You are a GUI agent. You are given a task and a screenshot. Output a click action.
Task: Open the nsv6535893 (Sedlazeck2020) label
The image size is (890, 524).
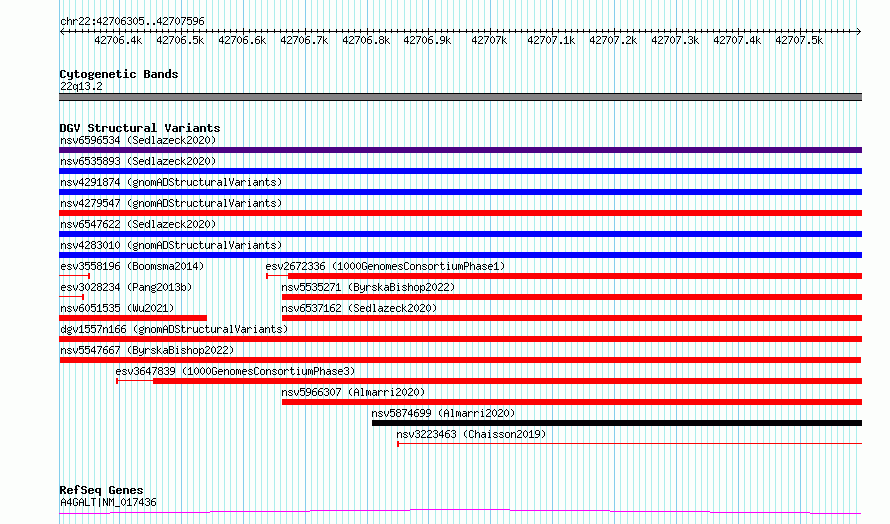click(138, 161)
